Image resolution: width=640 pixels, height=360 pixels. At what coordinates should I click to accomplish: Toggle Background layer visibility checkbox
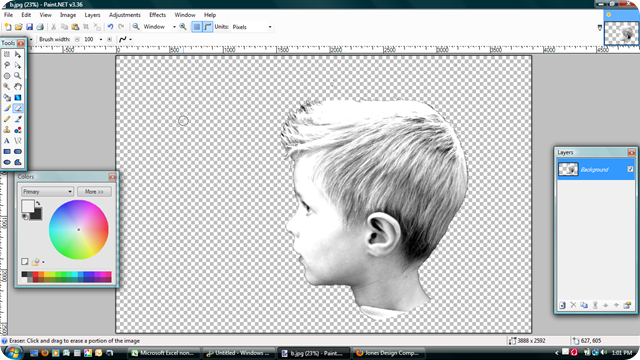tap(630, 169)
